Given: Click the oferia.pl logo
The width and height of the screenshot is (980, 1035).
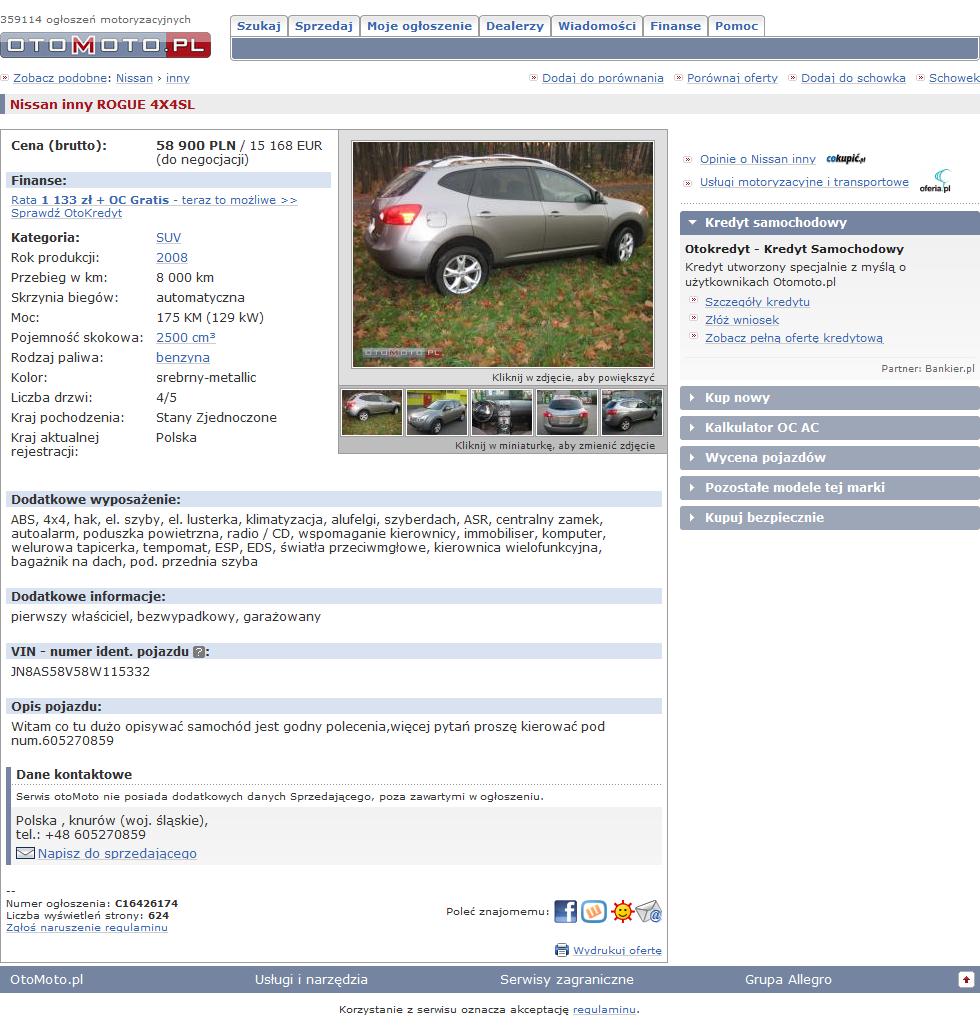Looking at the screenshot, I should point(935,181).
